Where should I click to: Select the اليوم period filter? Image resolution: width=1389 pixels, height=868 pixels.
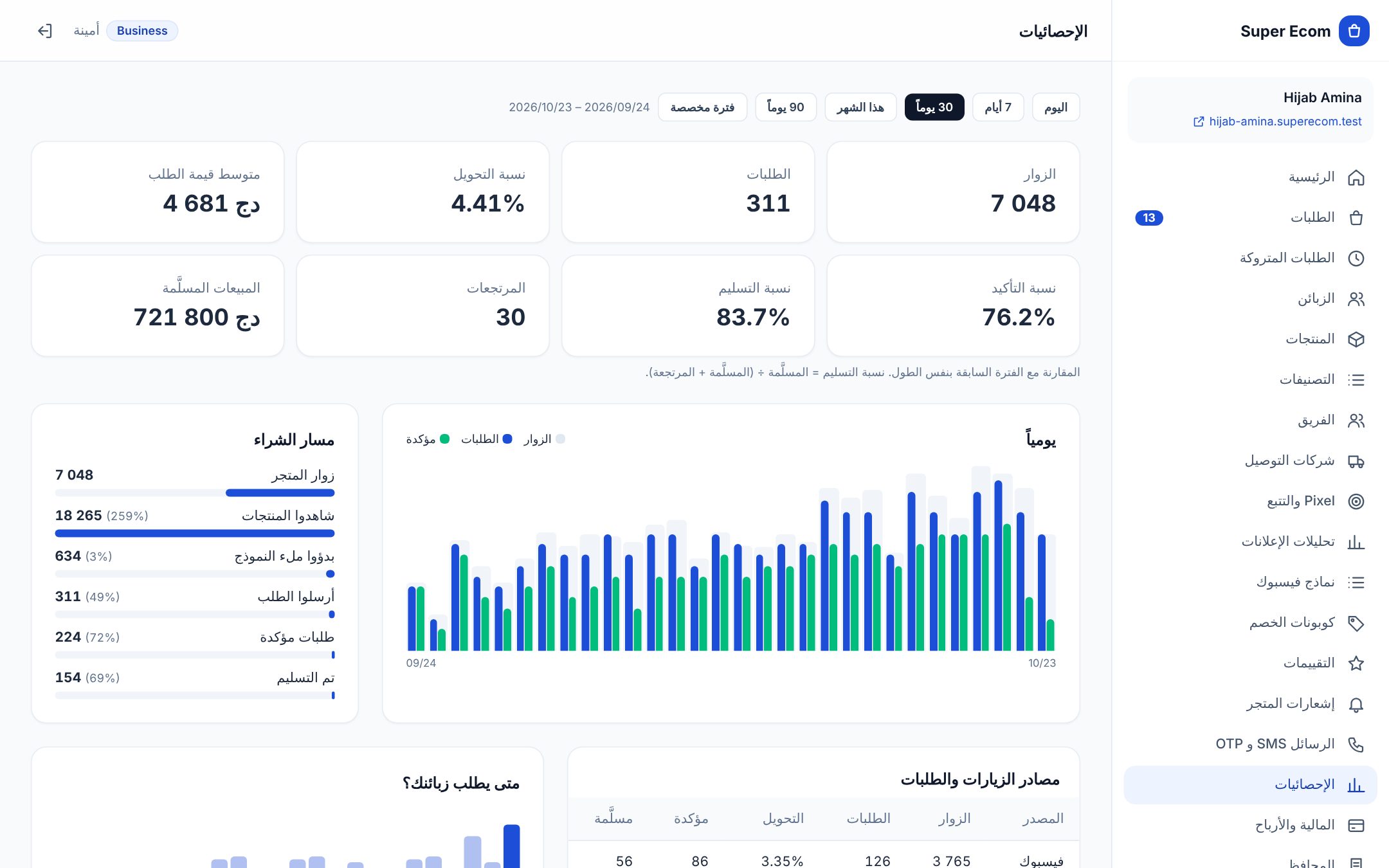1056,107
